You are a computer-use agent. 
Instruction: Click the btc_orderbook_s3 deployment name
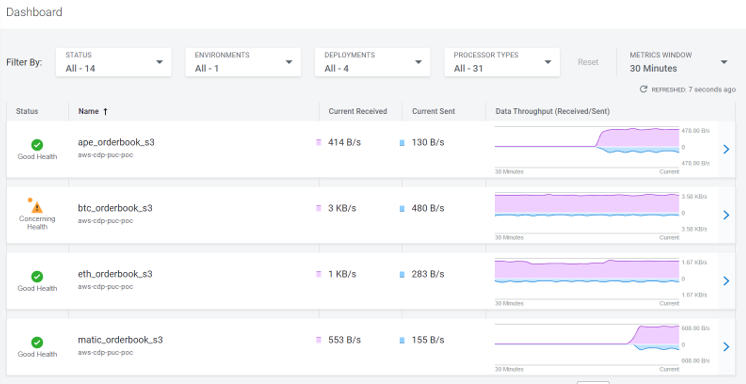point(115,208)
